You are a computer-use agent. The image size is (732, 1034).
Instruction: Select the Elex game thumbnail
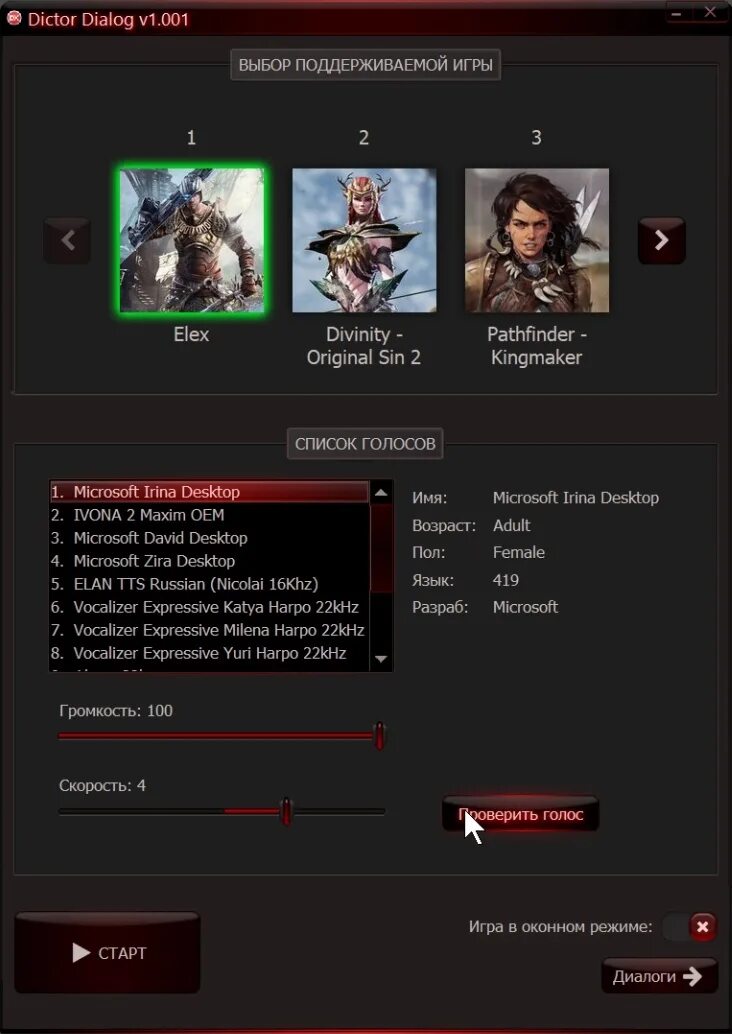coord(191,240)
